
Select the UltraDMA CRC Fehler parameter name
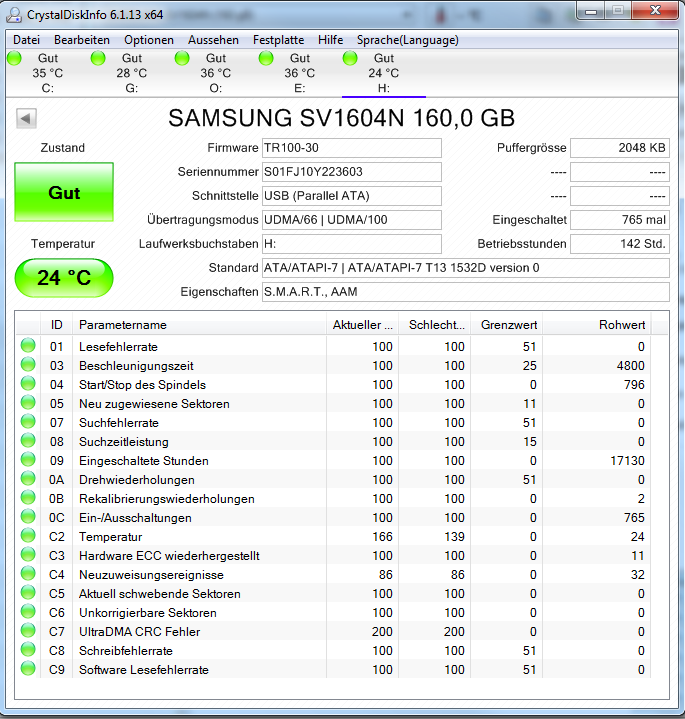pos(139,632)
